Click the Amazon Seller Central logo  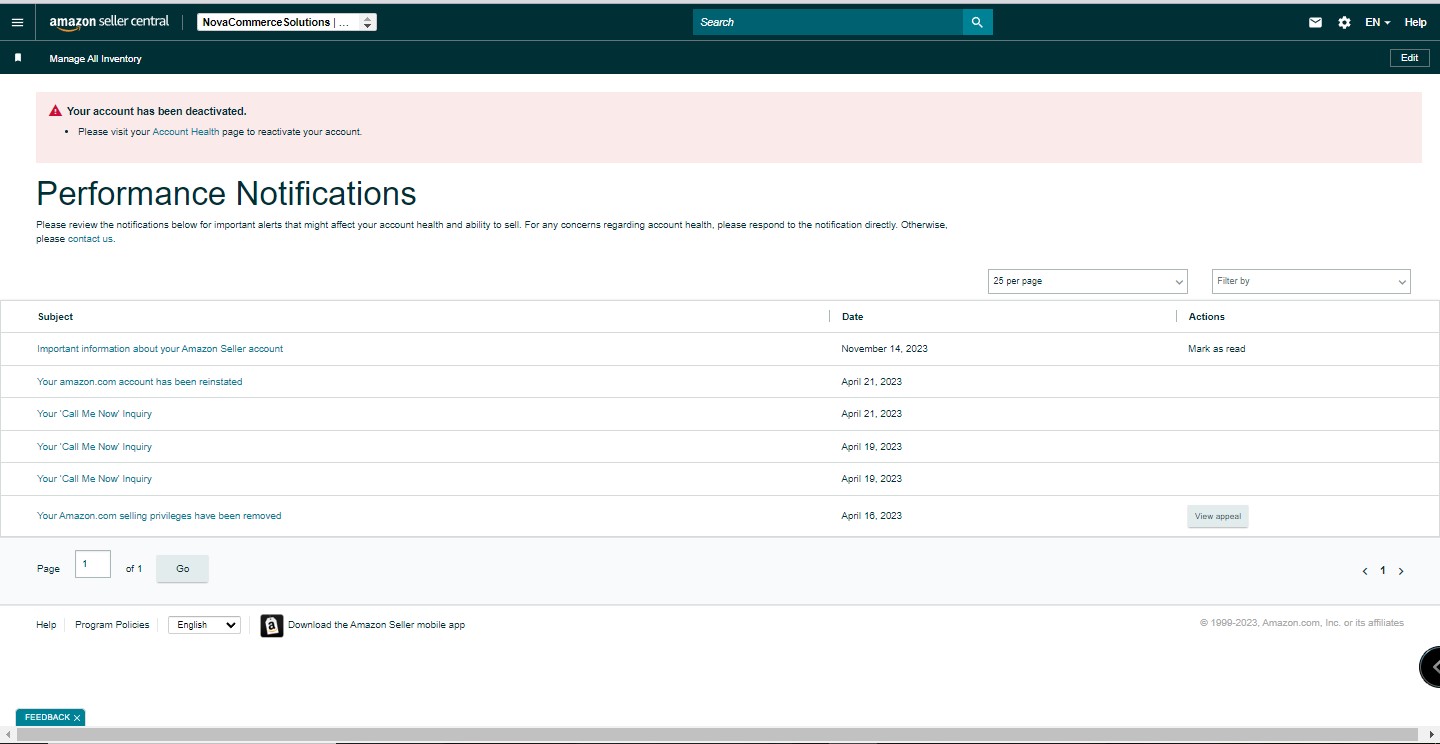tap(109, 22)
